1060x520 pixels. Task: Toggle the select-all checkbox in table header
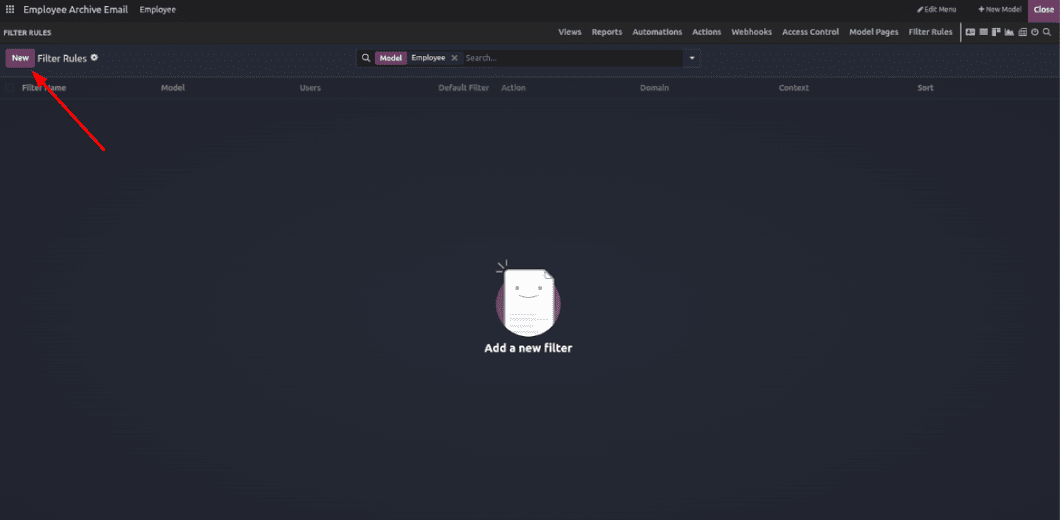(9, 88)
